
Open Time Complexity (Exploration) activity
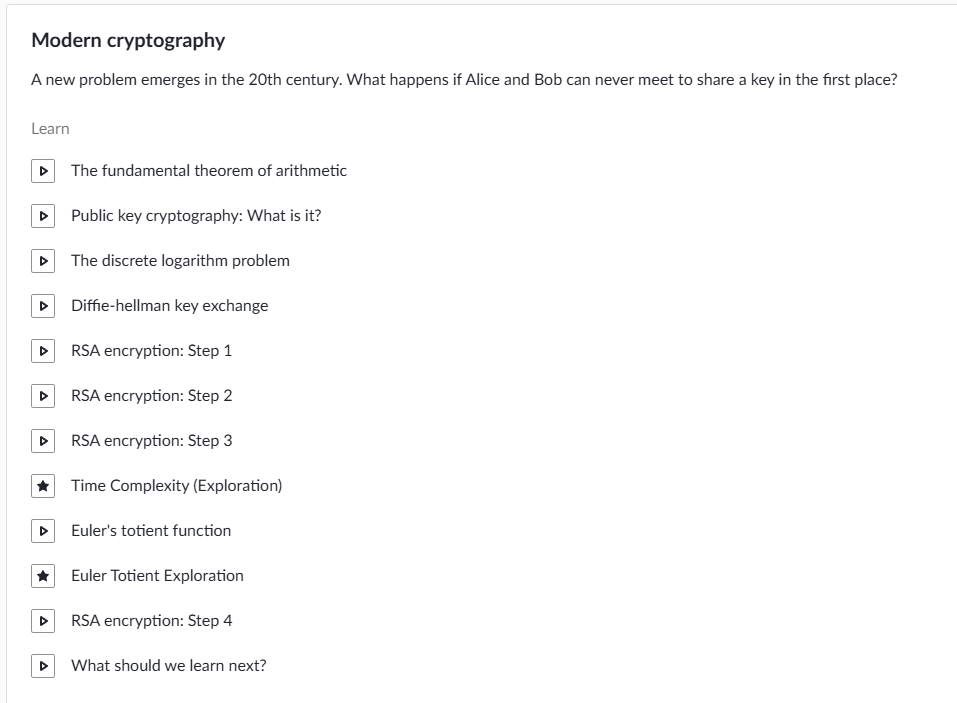176,486
